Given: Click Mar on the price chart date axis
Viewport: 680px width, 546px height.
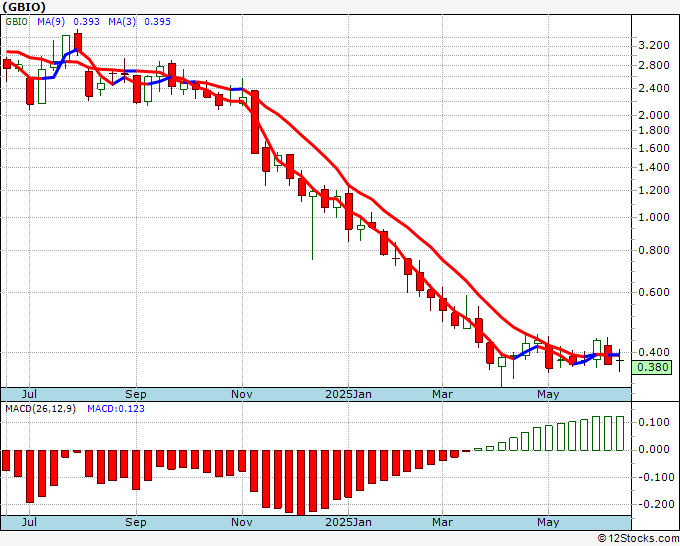Looking at the screenshot, I should (x=442, y=394).
